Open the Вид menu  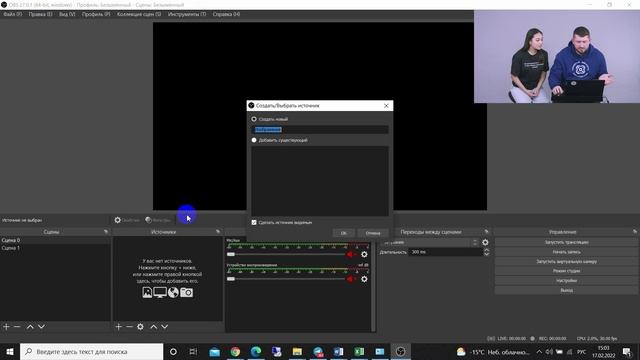pos(67,14)
